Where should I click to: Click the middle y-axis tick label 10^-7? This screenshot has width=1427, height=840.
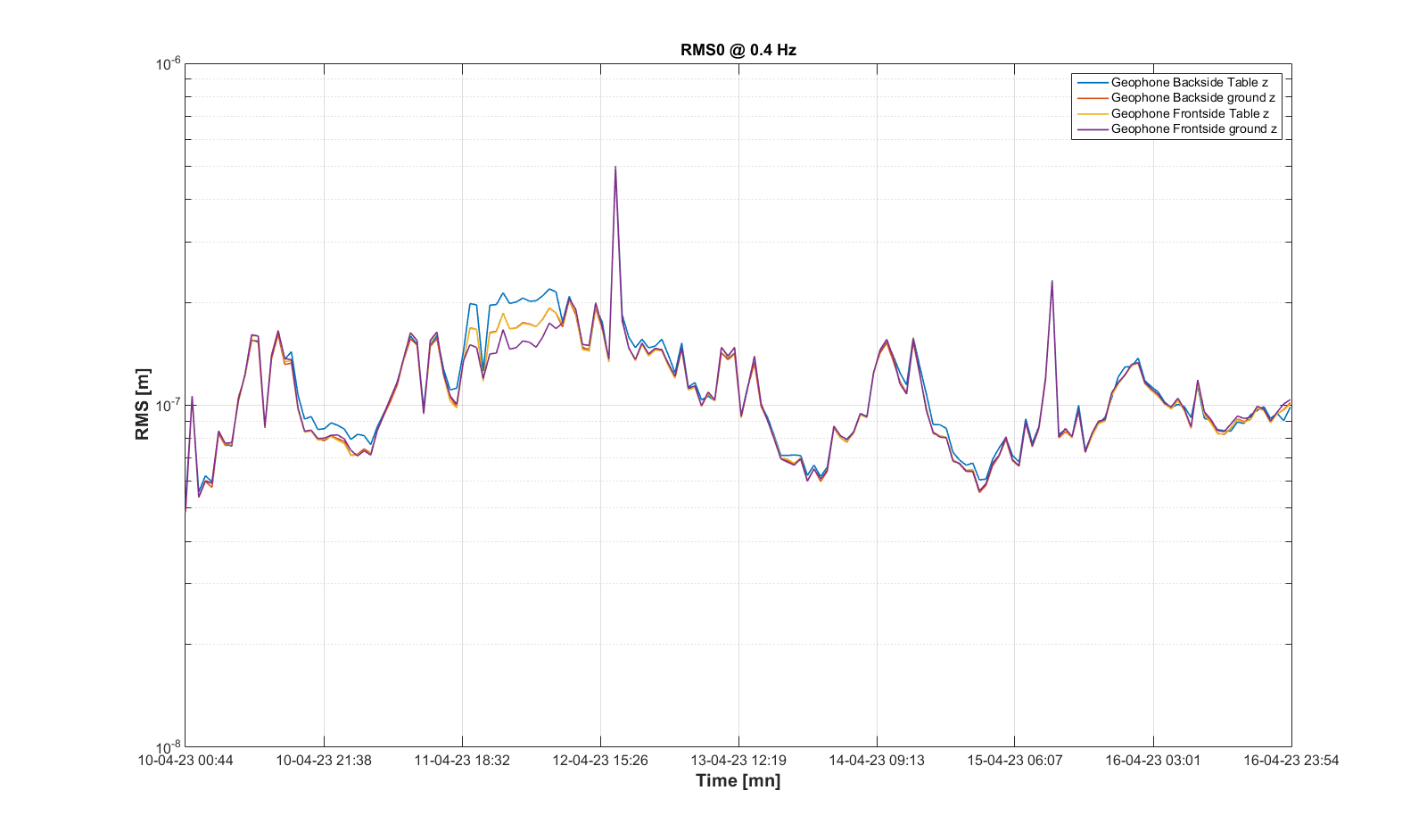(x=169, y=406)
